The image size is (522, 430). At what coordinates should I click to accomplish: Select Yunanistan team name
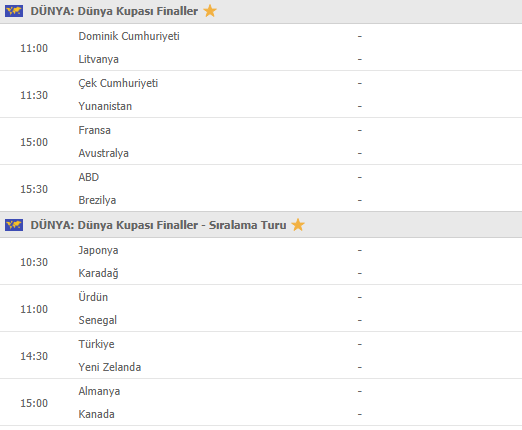105,106
